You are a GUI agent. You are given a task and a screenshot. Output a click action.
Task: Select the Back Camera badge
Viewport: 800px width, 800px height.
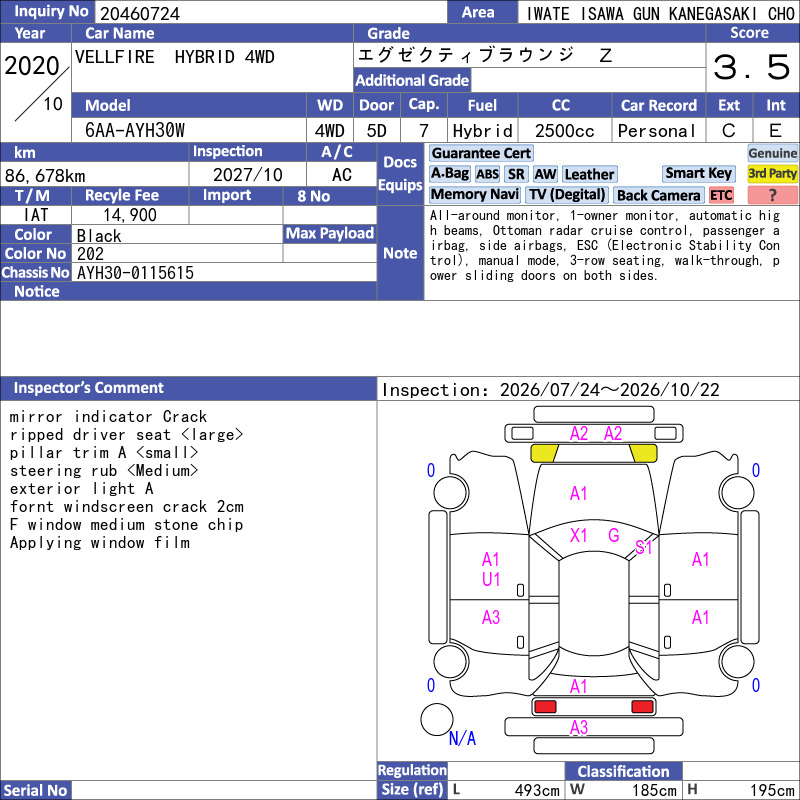click(658, 195)
